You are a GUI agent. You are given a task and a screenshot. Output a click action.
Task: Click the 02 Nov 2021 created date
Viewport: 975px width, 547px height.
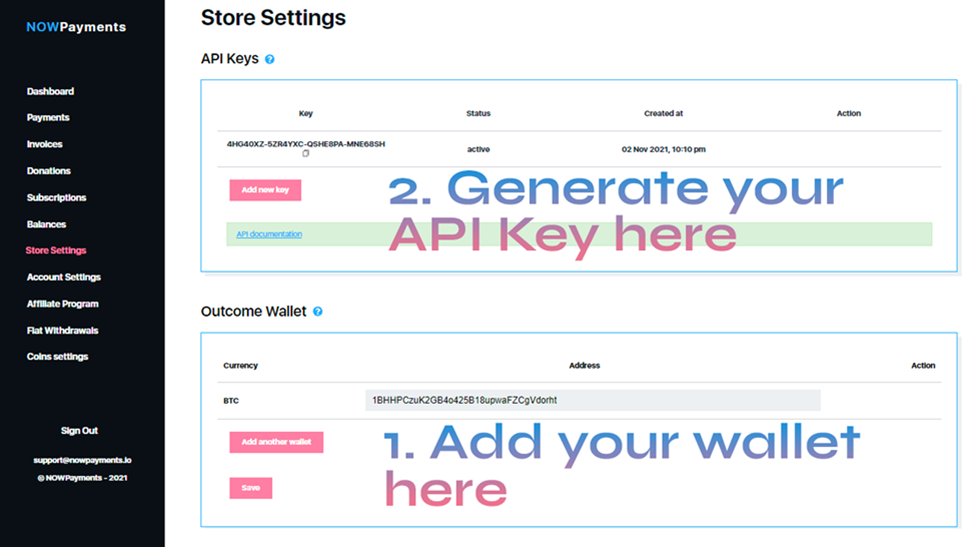pyautogui.click(x=663, y=149)
